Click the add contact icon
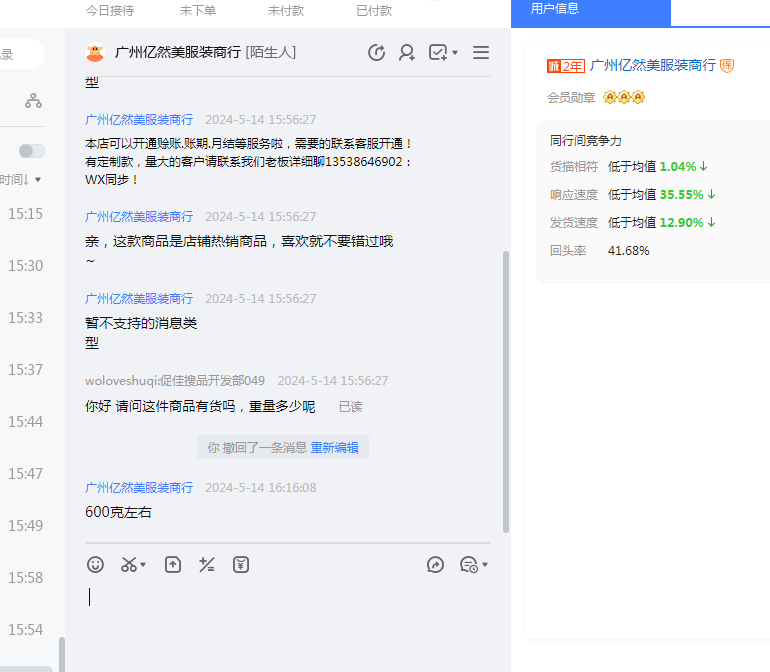The height and width of the screenshot is (672, 770). pos(407,53)
